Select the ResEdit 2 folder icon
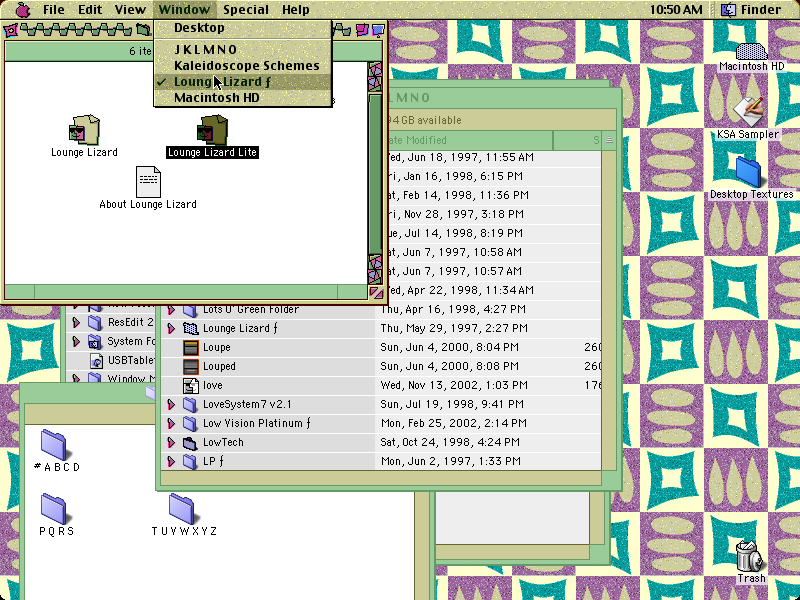The width and height of the screenshot is (800, 600). pos(95,322)
